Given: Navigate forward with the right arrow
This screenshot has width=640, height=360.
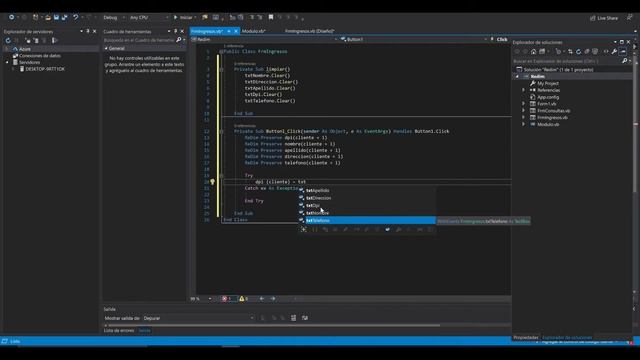Looking at the screenshot, I should (273, 299).
